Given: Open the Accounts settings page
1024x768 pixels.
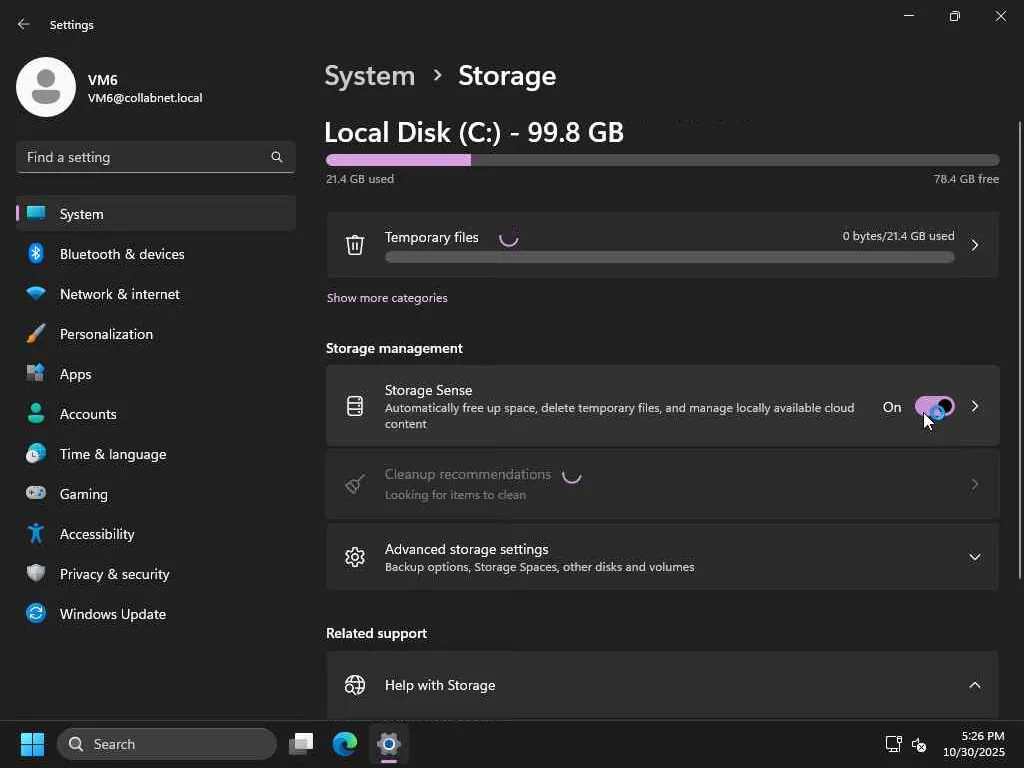Looking at the screenshot, I should pyautogui.click(x=88, y=414).
